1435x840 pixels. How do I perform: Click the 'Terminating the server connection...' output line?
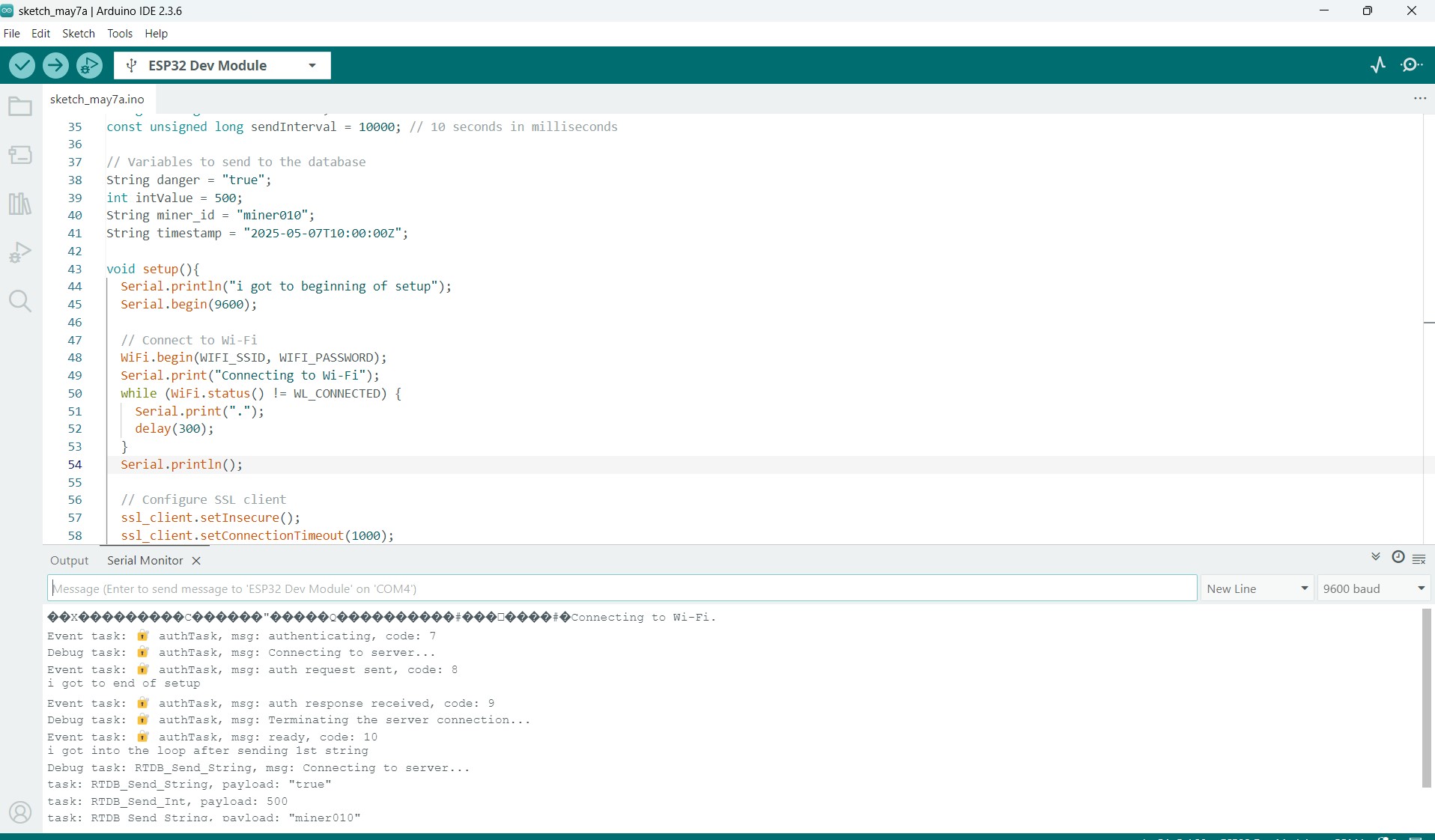[288, 720]
